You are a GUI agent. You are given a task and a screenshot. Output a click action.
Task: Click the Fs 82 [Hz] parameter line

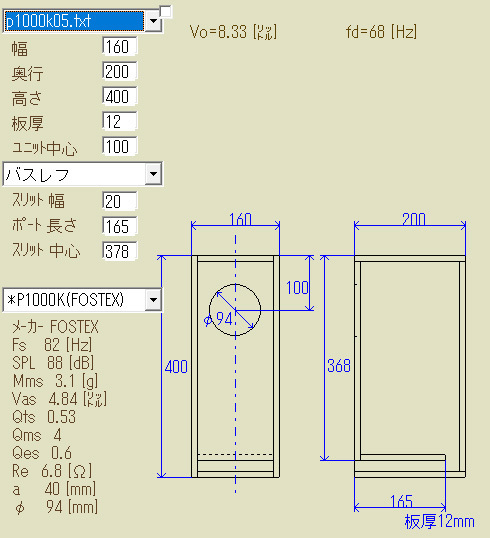[52, 344]
